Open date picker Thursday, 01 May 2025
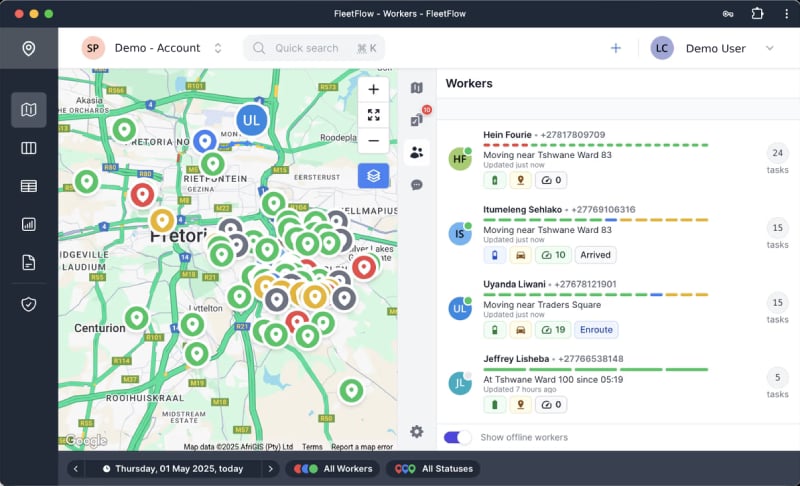This screenshot has width=800, height=486. point(173,469)
